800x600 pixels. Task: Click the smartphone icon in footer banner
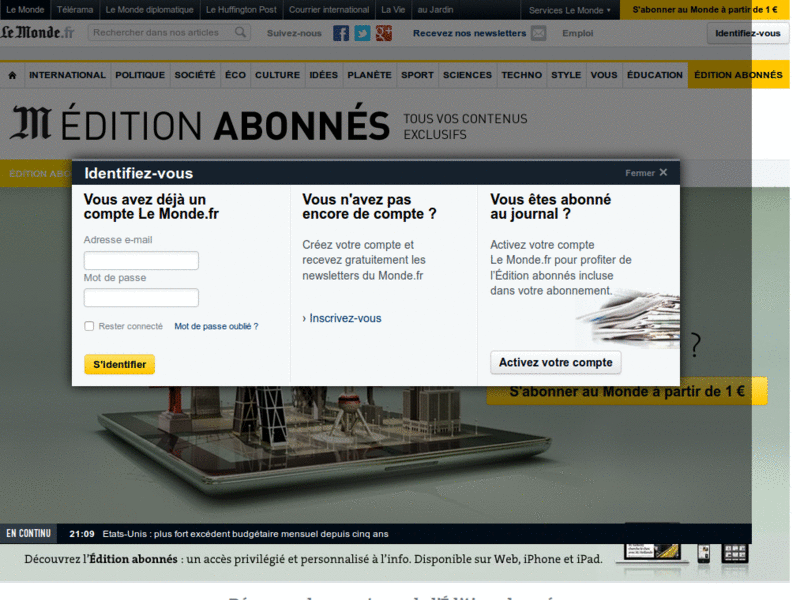tap(704, 554)
